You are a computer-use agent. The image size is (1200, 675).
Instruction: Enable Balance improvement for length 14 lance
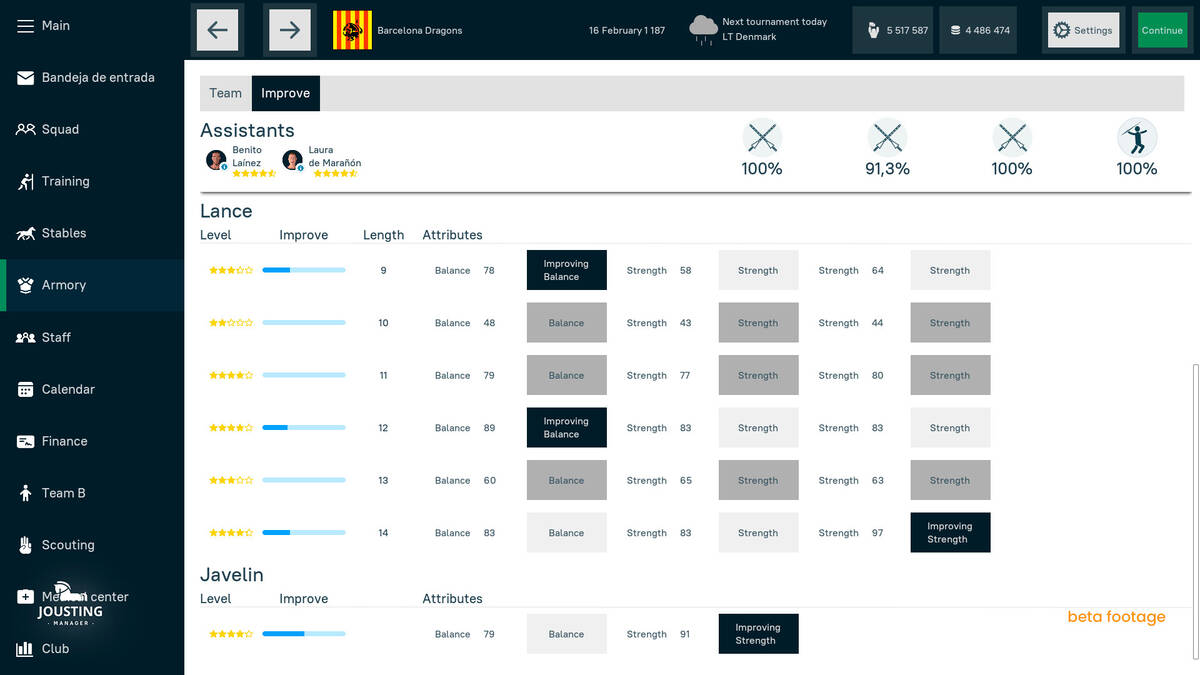click(x=567, y=533)
